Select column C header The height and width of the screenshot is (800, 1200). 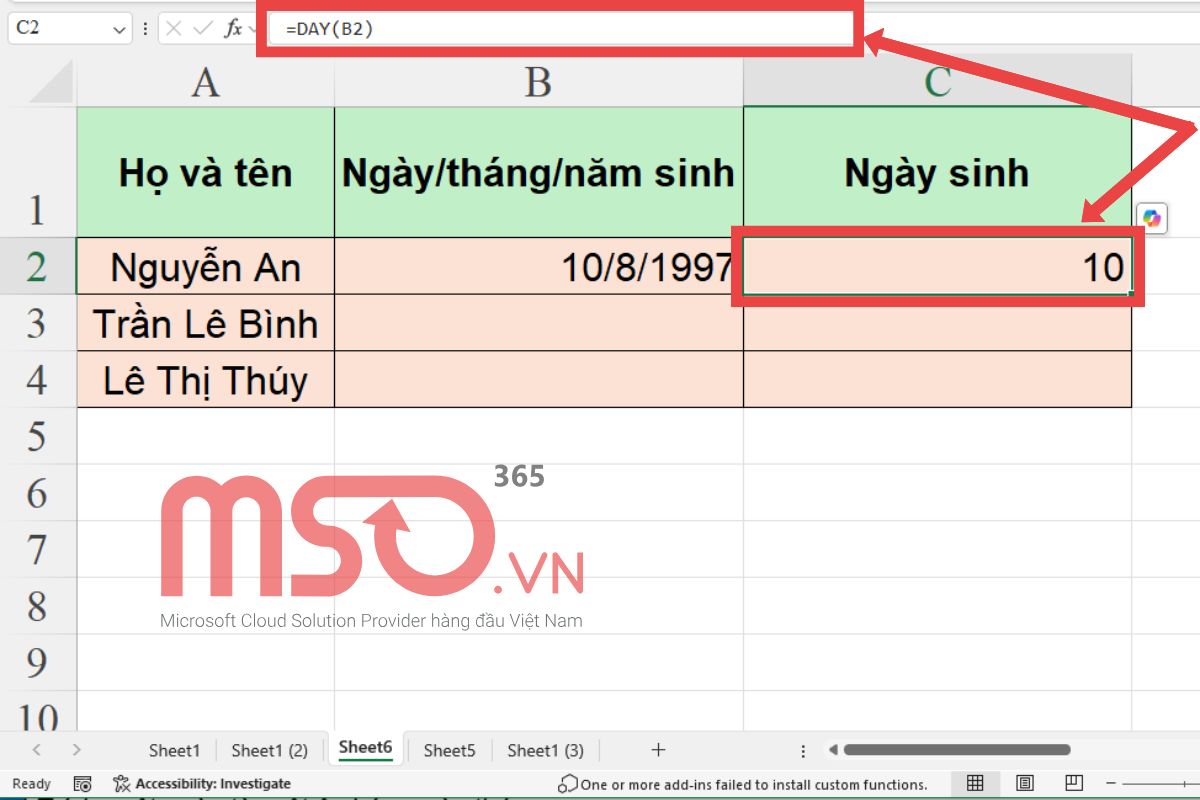(x=937, y=81)
